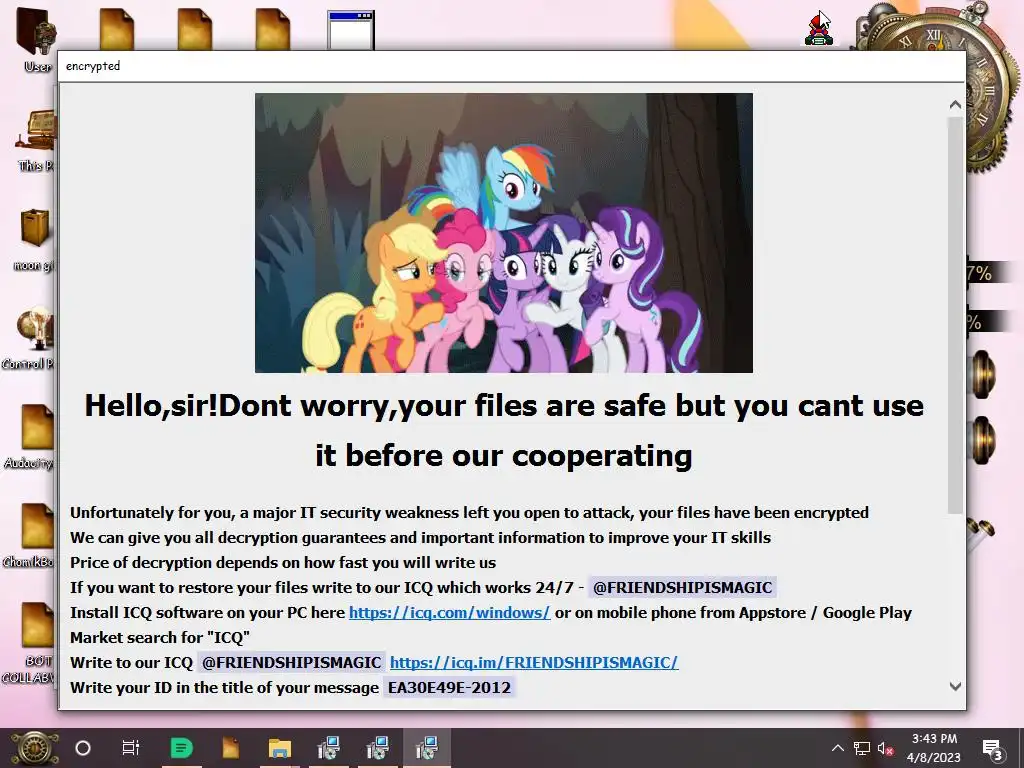Open the golden file icon on taskbar
The width and height of the screenshot is (1024, 768).
[231, 748]
